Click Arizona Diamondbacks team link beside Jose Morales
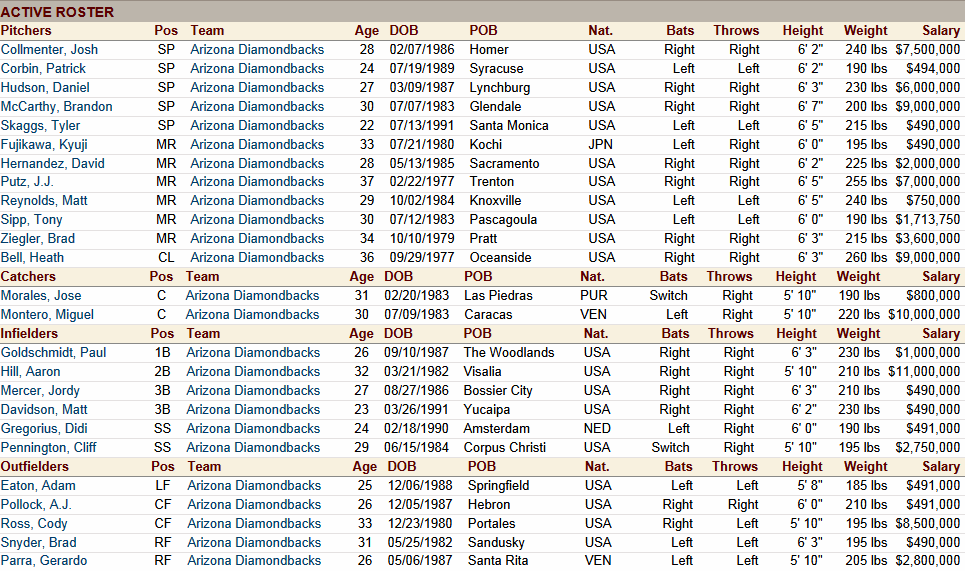This screenshot has height=571, width=965. (252, 295)
